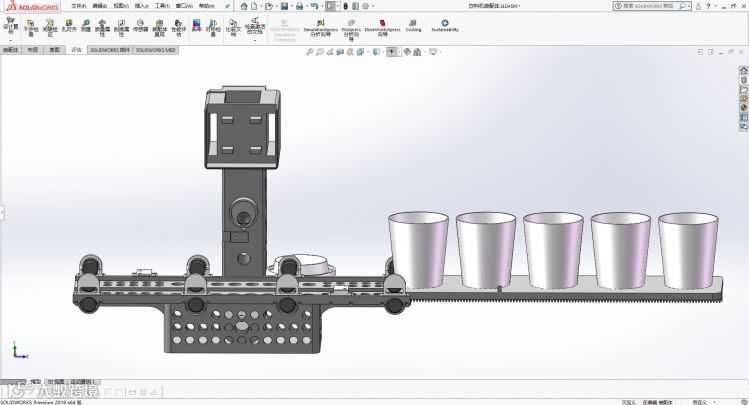
Task: Launch the SimulationXpress analysis wizard
Action: [x=320, y=28]
